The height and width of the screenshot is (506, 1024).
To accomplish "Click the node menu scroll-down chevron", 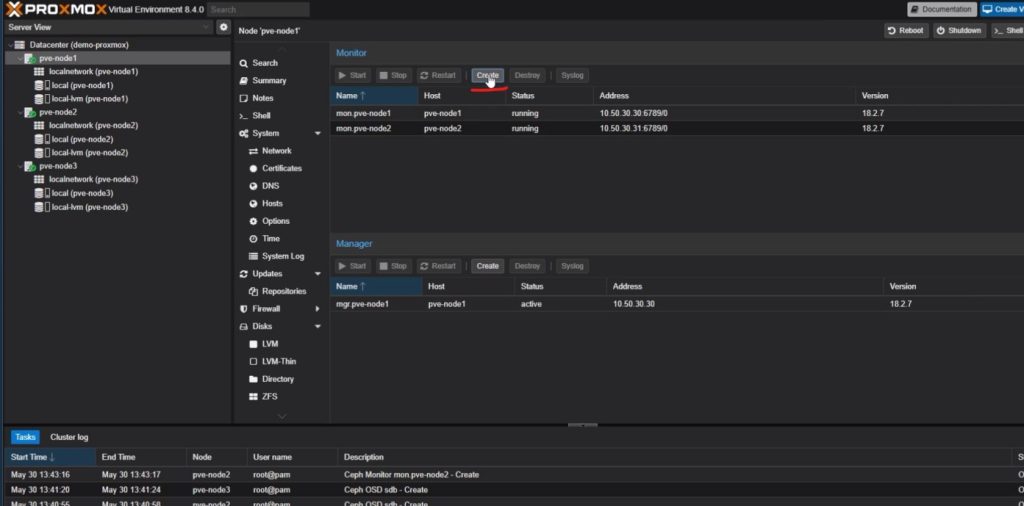I will [281, 416].
